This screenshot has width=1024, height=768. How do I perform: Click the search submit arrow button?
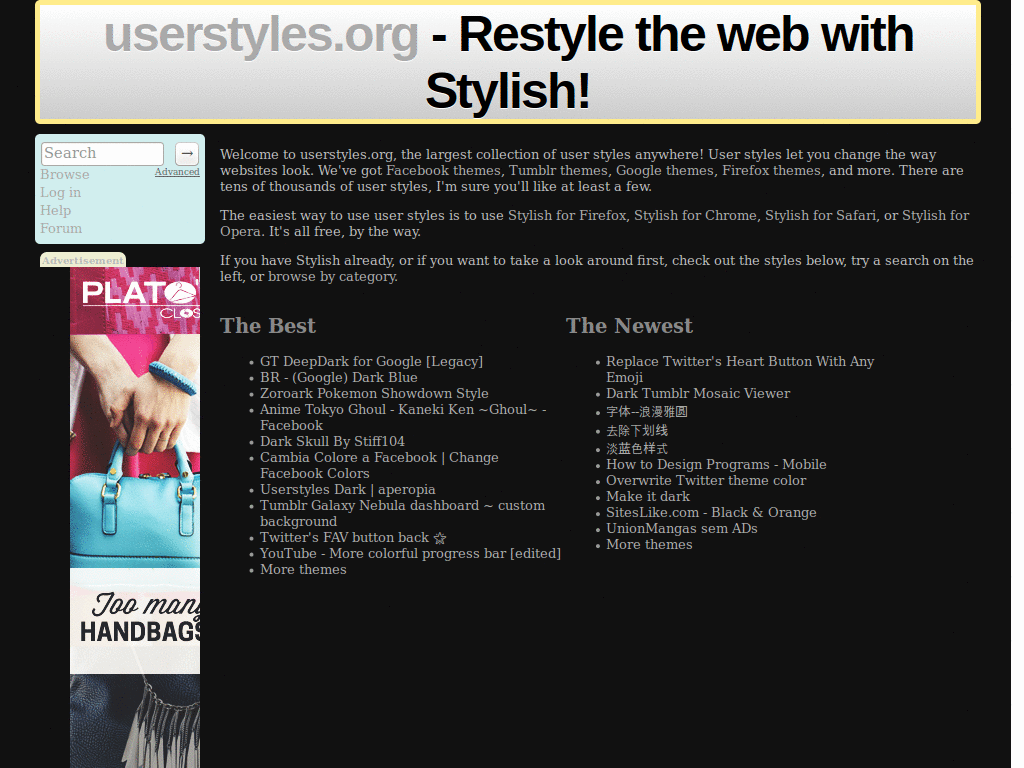click(187, 154)
